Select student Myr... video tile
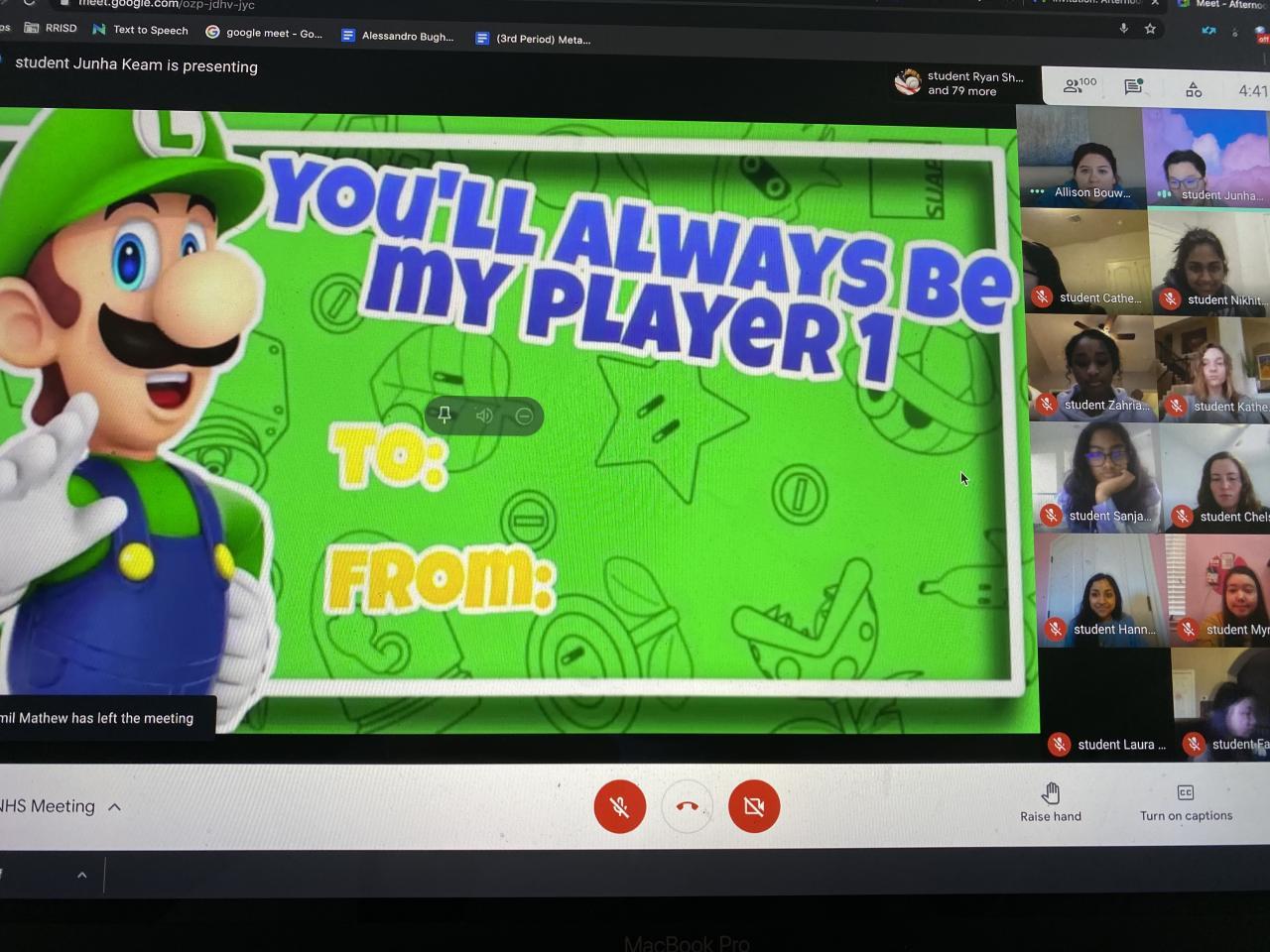This screenshot has width=1270, height=952. (1218, 591)
